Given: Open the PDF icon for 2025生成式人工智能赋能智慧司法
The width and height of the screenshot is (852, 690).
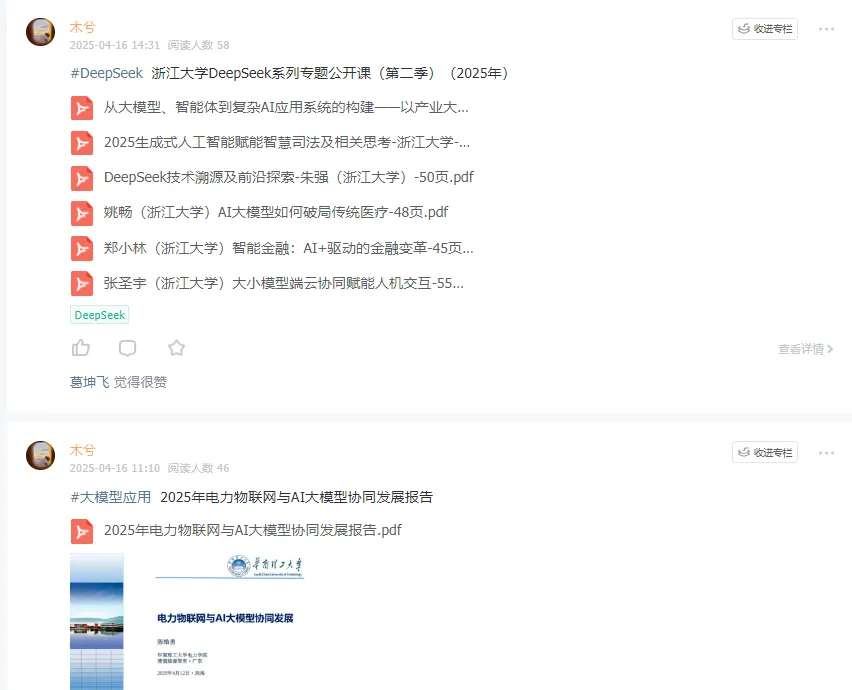Looking at the screenshot, I should click(x=82, y=143).
